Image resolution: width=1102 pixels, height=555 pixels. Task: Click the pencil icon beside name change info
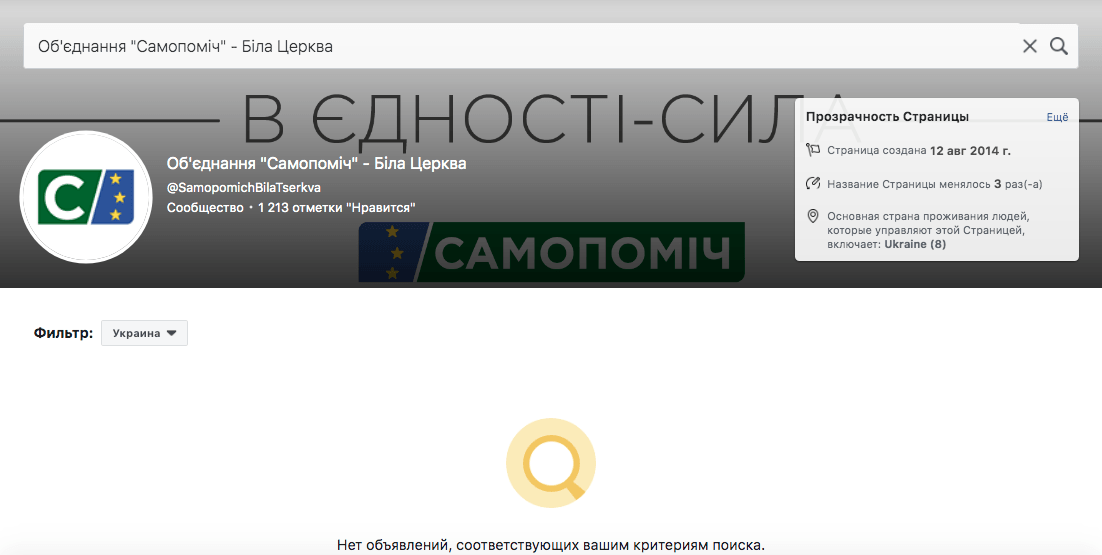pyautogui.click(x=813, y=184)
